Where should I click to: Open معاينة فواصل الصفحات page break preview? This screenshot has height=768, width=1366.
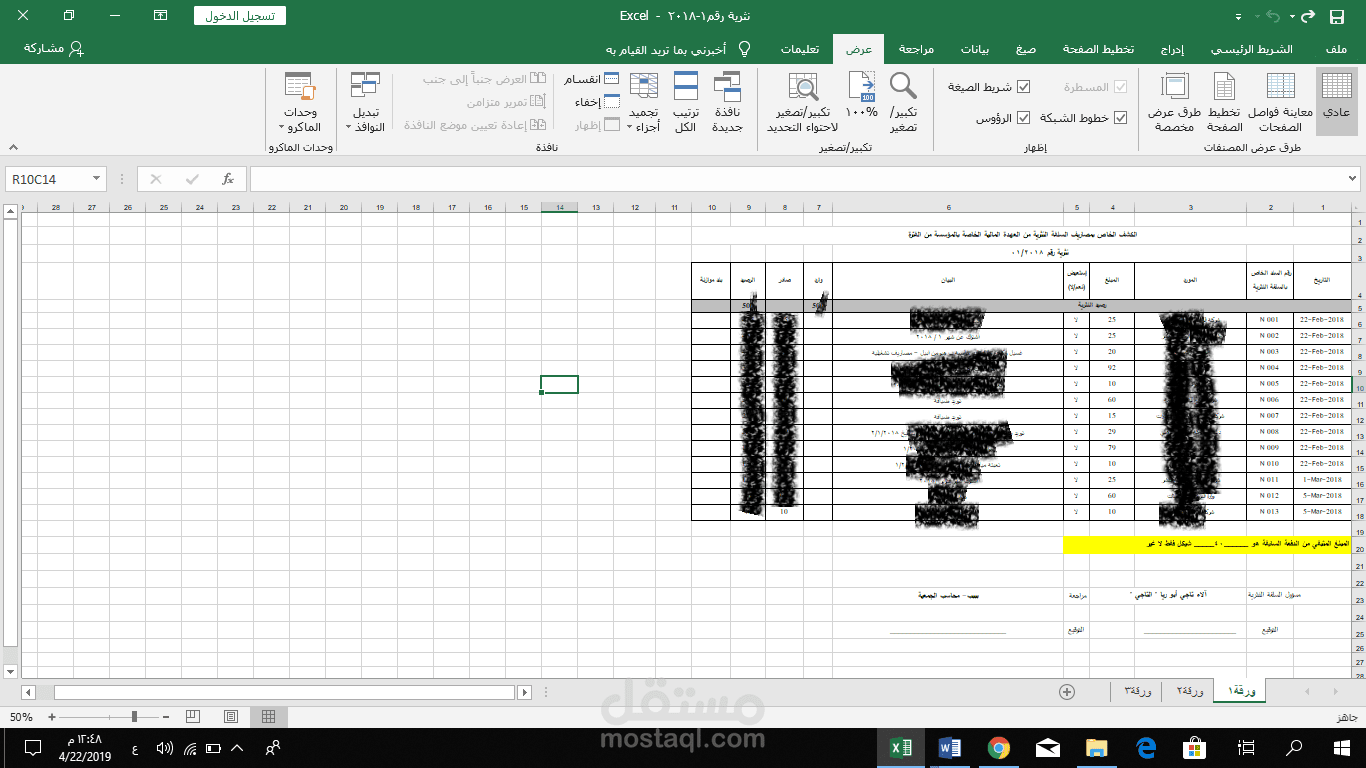[1280, 103]
